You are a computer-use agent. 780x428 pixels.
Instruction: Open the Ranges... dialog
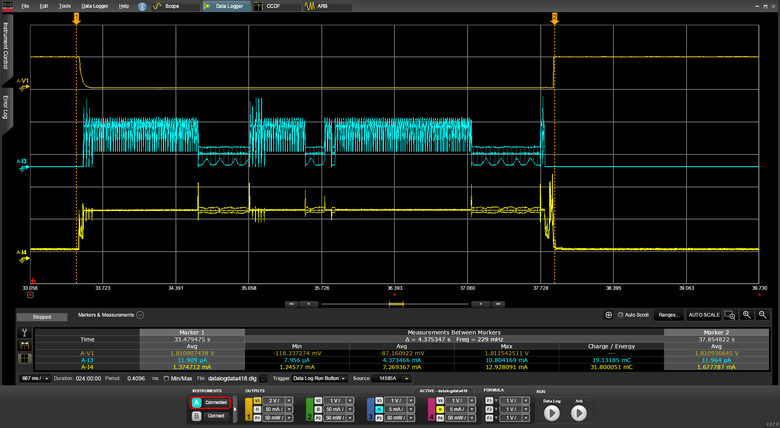click(x=669, y=315)
